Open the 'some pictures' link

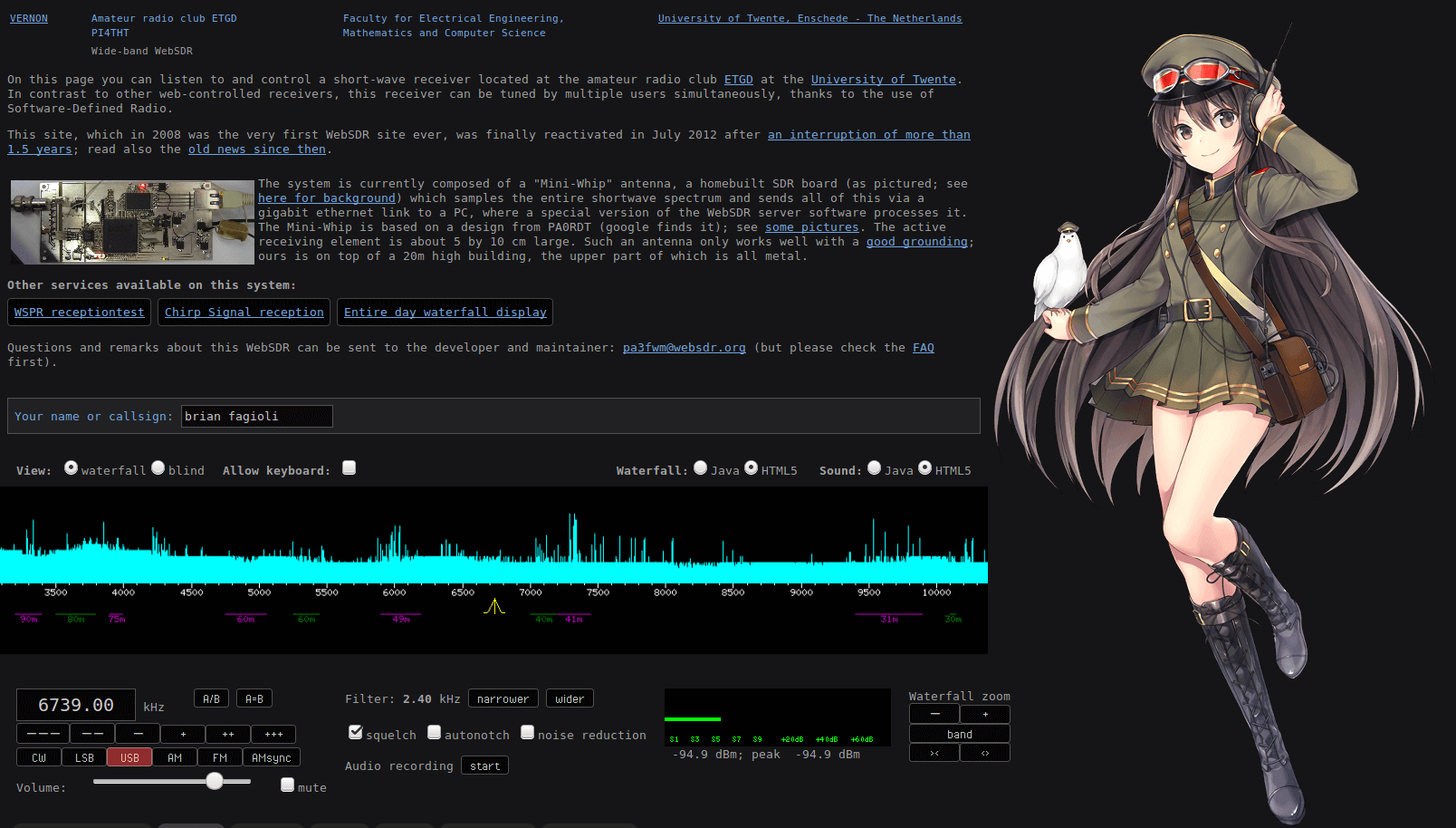point(812,227)
